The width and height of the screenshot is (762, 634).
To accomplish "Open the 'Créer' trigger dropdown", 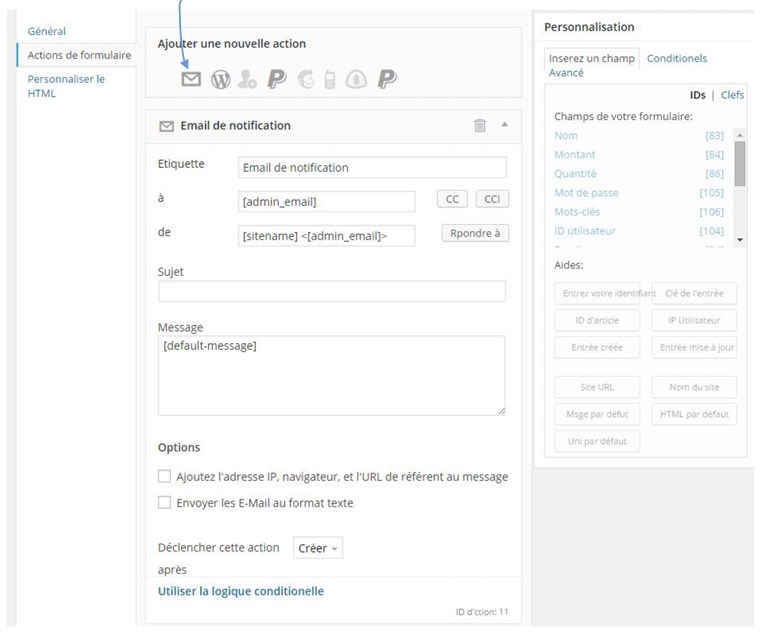I will 318,548.
